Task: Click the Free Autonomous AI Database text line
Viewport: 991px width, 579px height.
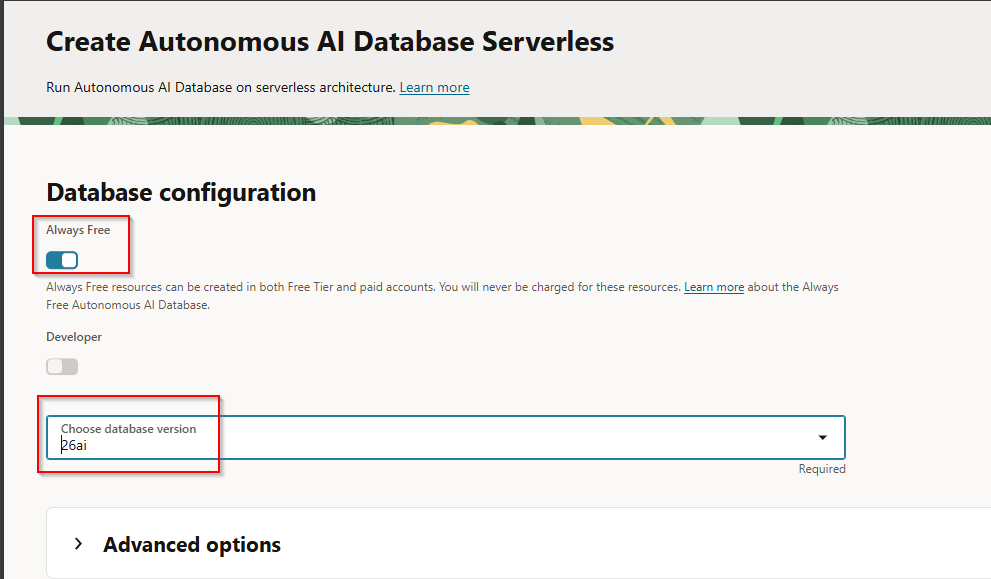Action: pyautogui.click(x=128, y=305)
